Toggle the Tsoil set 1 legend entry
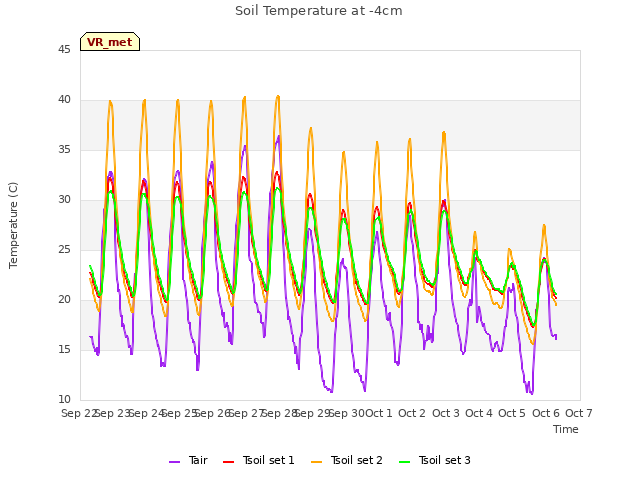This screenshot has height=480, width=640. (x=258, y=460)
